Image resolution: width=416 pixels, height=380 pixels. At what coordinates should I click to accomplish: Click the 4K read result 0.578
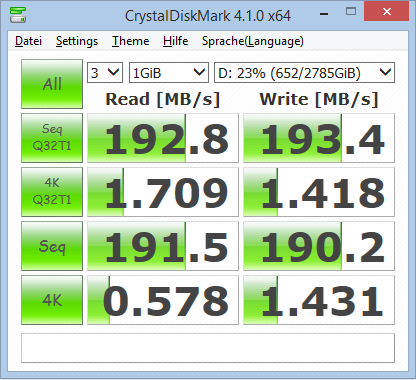pos(163,300)
